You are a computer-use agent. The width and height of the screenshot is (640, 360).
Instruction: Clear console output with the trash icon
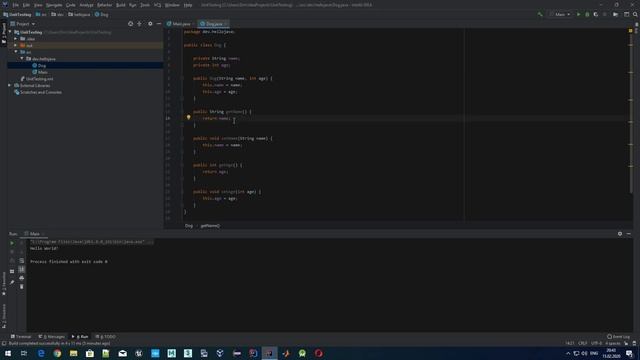(x=22, y=287)
